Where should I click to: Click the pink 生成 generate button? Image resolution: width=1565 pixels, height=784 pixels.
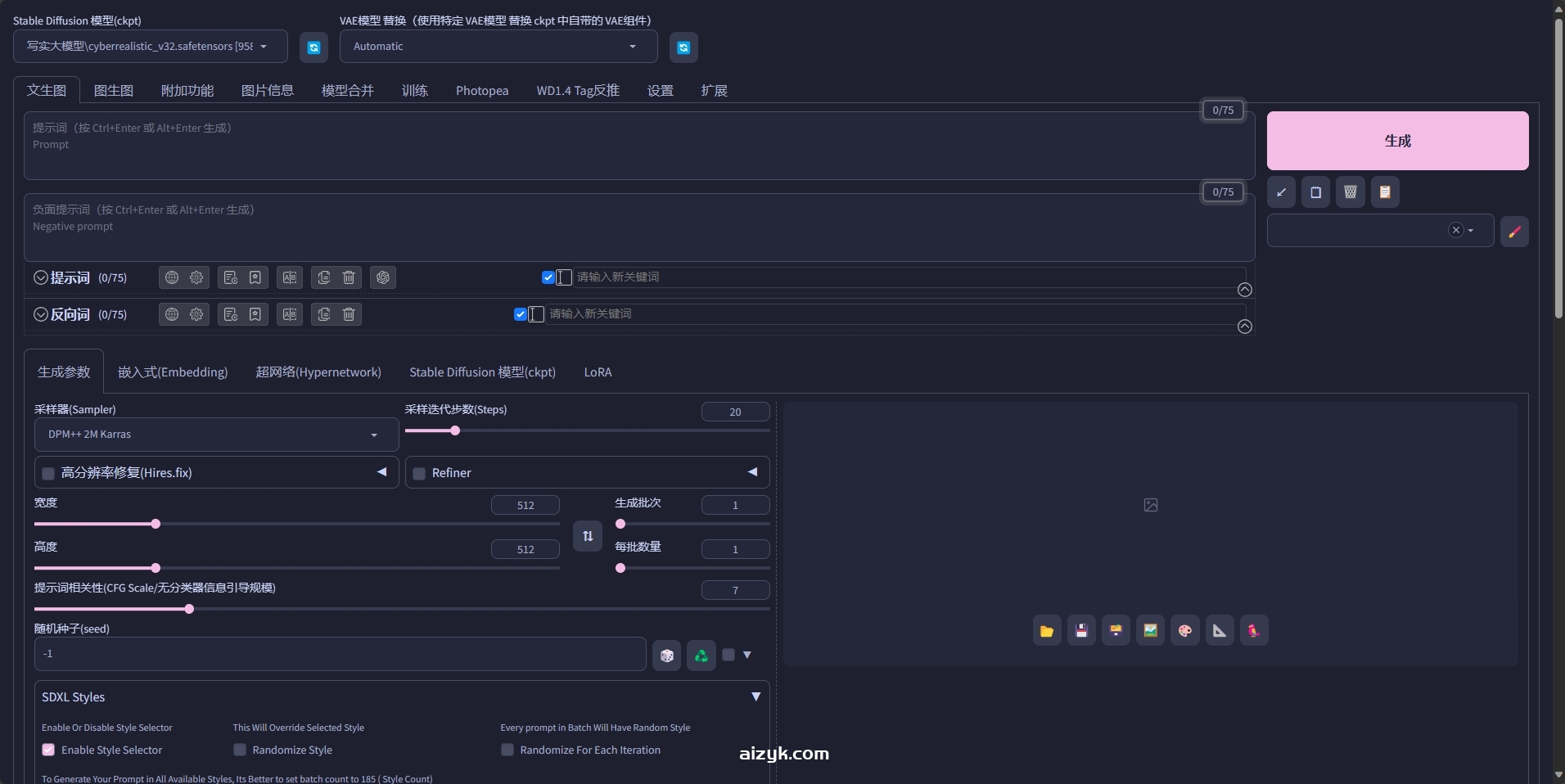[1396, 141]
